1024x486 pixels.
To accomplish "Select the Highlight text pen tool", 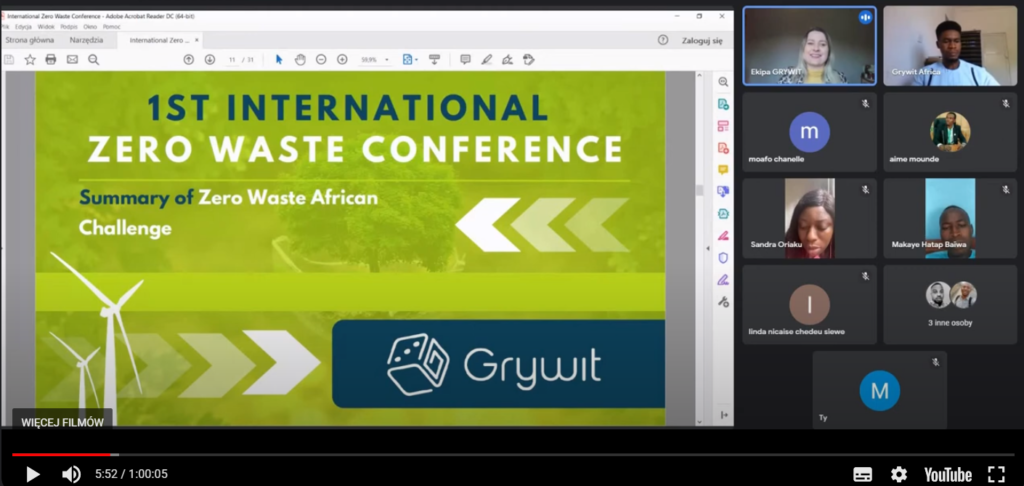I will pos(487,59).
